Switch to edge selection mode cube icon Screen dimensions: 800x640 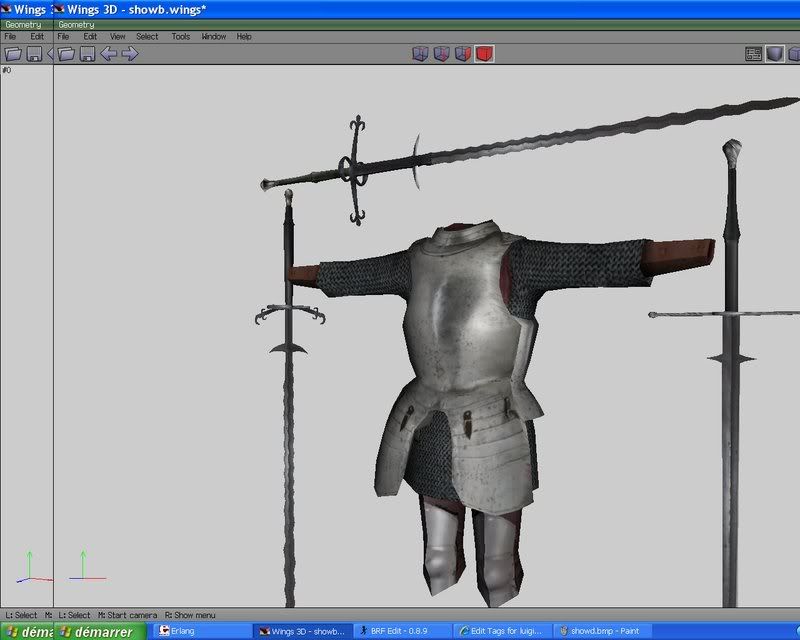441,53
